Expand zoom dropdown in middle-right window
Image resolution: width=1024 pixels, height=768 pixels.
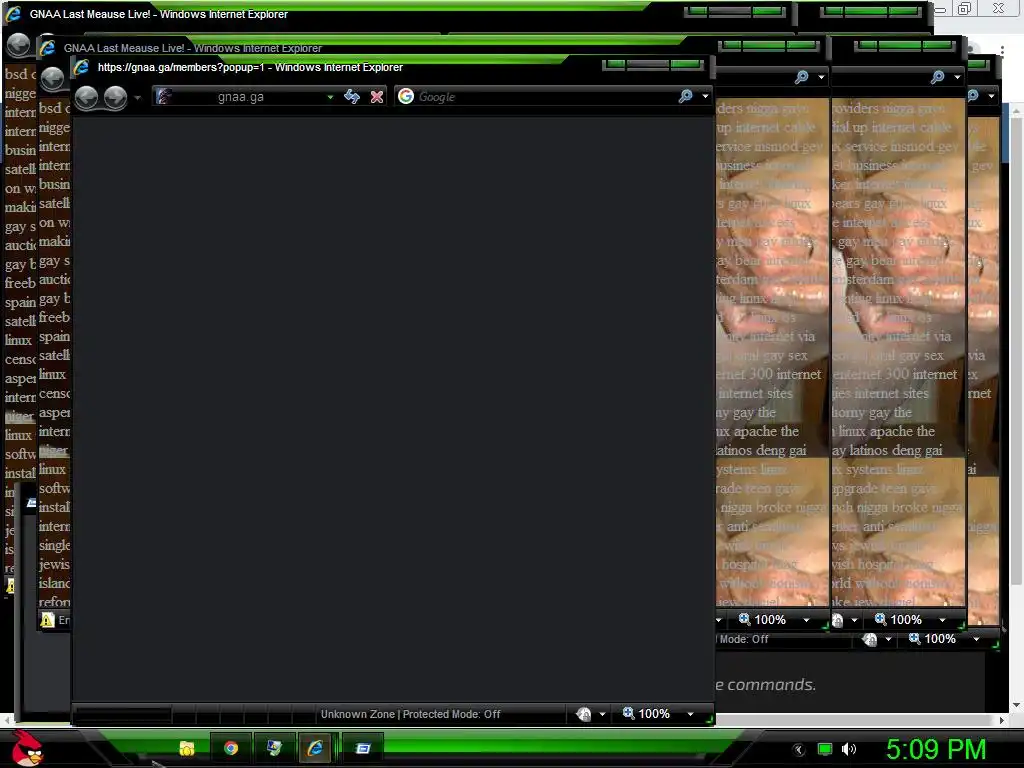(x=807, y=620)
